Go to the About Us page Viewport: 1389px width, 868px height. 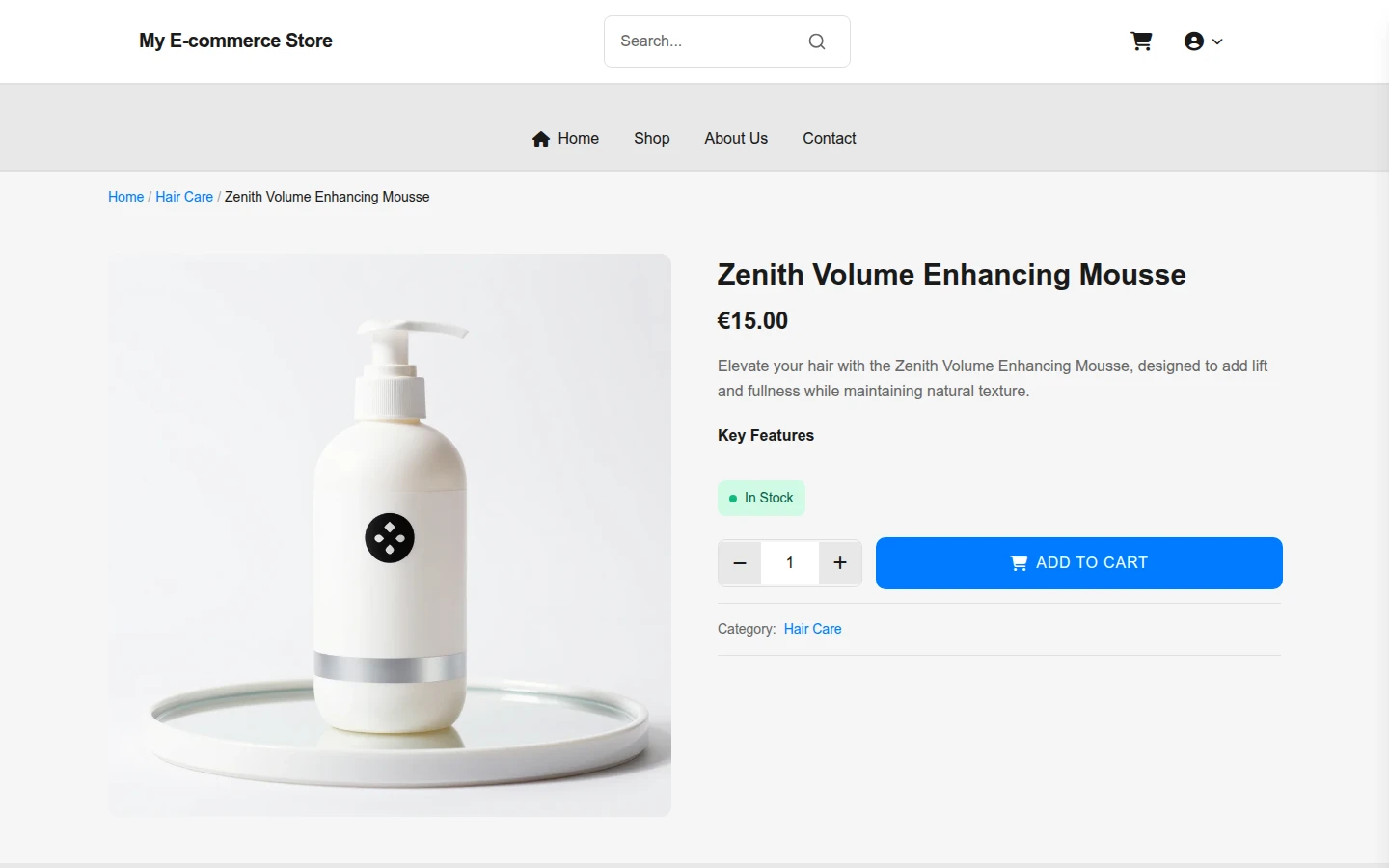tap(736, 139)
